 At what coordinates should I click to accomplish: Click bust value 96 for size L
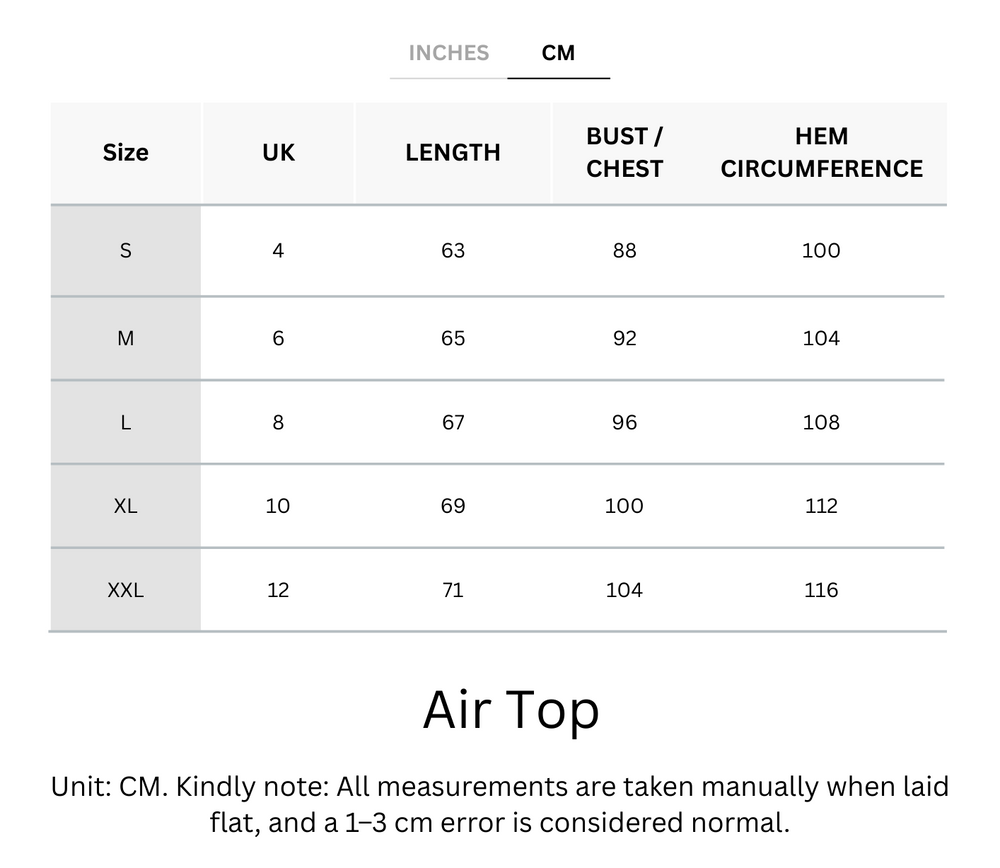[624, 422]
